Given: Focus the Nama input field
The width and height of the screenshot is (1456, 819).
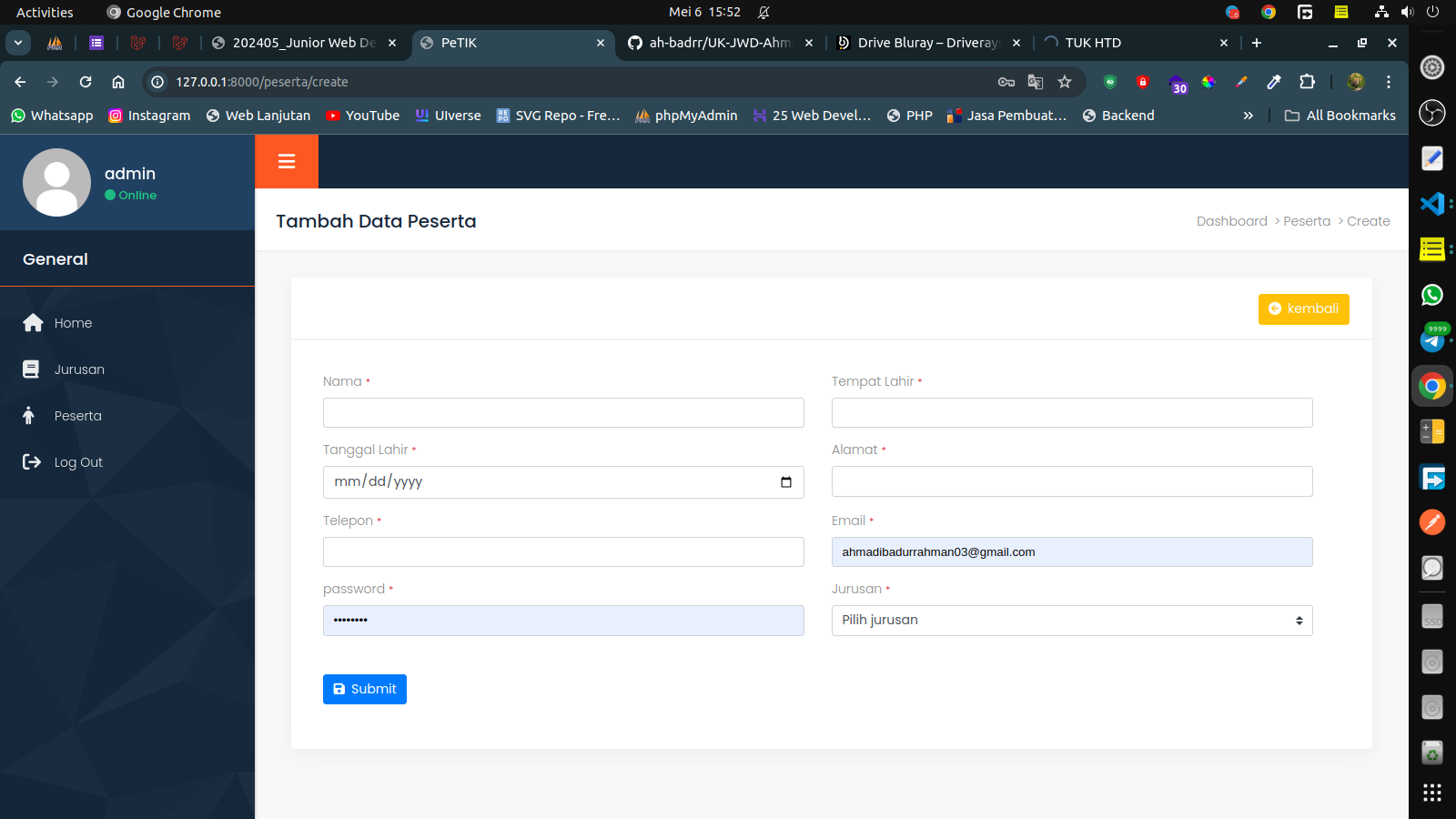Looking at the screenshot, I should click(x=563, y=412).
